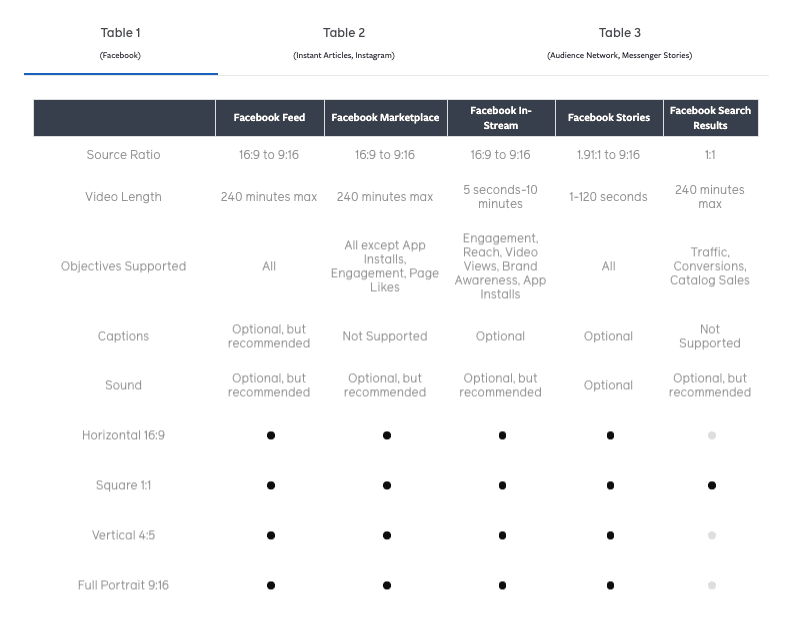Click Search Results black Square 1:1 dot
The height and width of the screenshot is (617, 808).
[712, 486]
